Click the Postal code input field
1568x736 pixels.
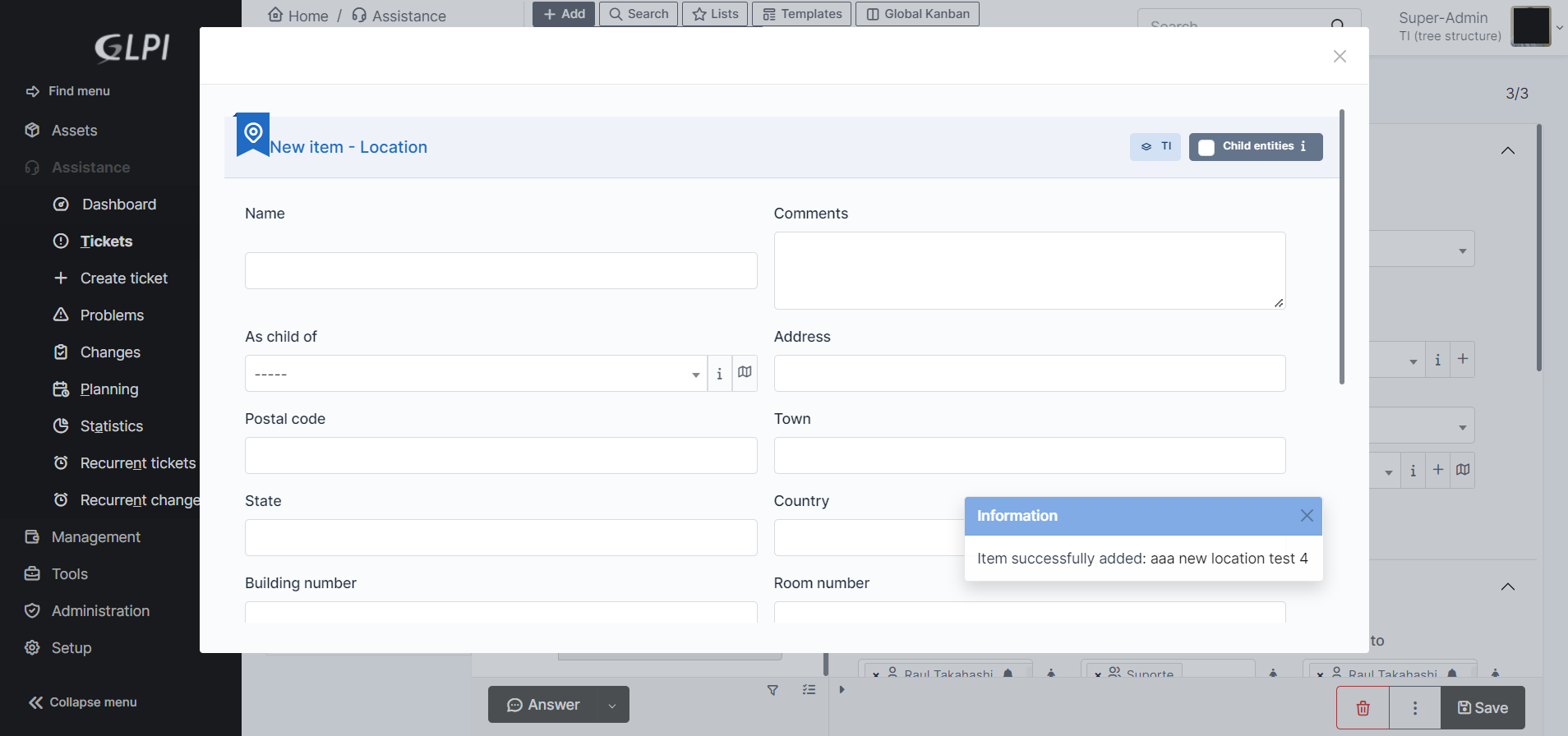click(500, 455)
